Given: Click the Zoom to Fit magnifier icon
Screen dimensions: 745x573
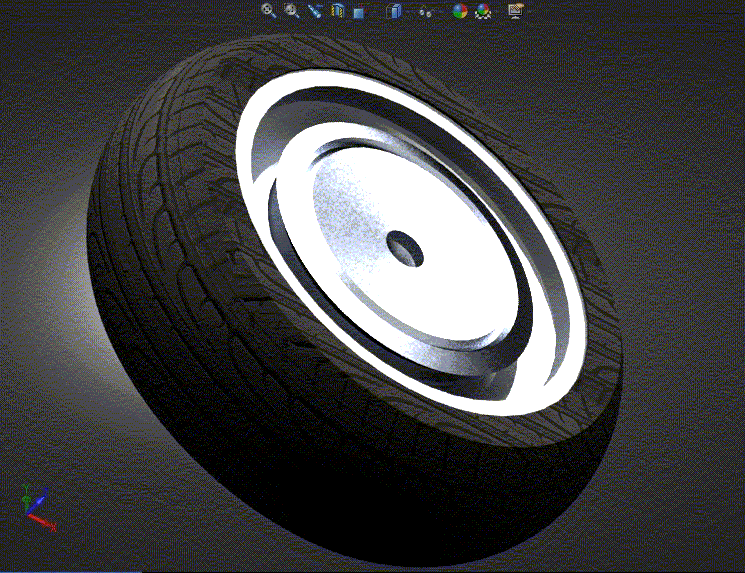Looking at the screenshot, I should pos(269,10).
